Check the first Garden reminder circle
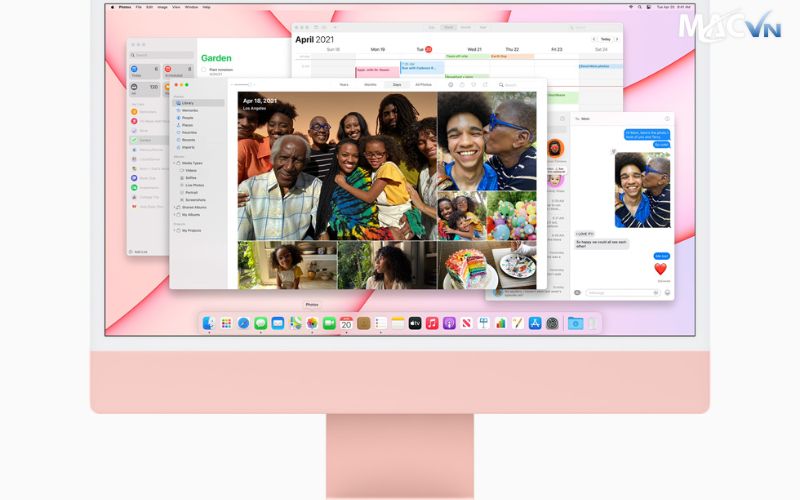800x500 pixels. pos(204,70)
